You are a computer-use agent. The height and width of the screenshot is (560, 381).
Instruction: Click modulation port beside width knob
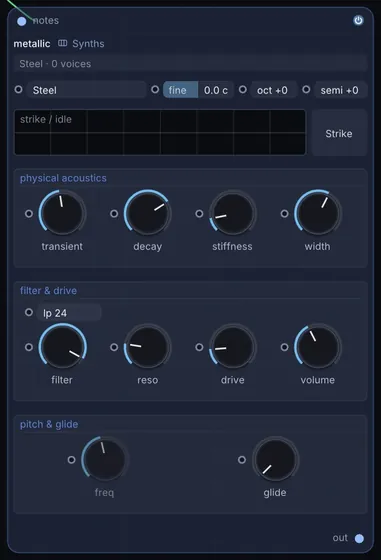tap(284, 214)
